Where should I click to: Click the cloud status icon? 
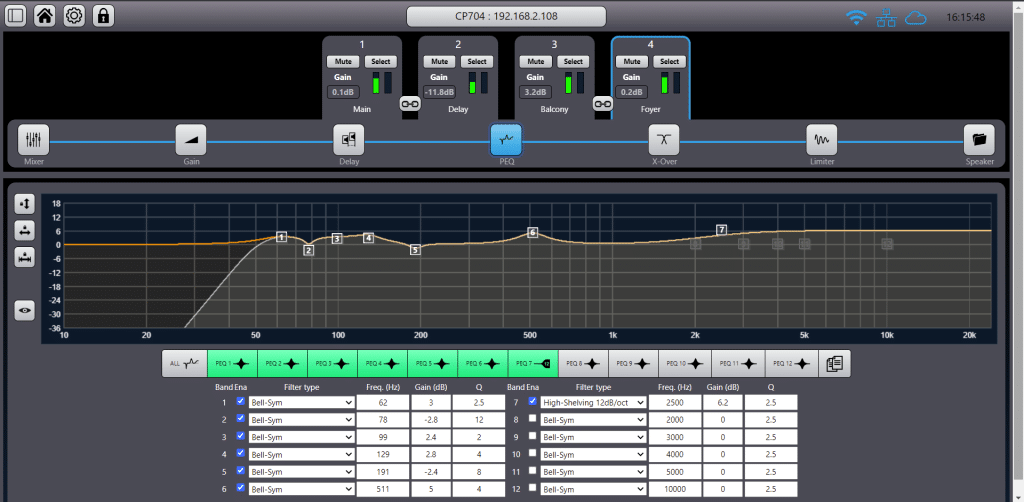tap(916, 18)
